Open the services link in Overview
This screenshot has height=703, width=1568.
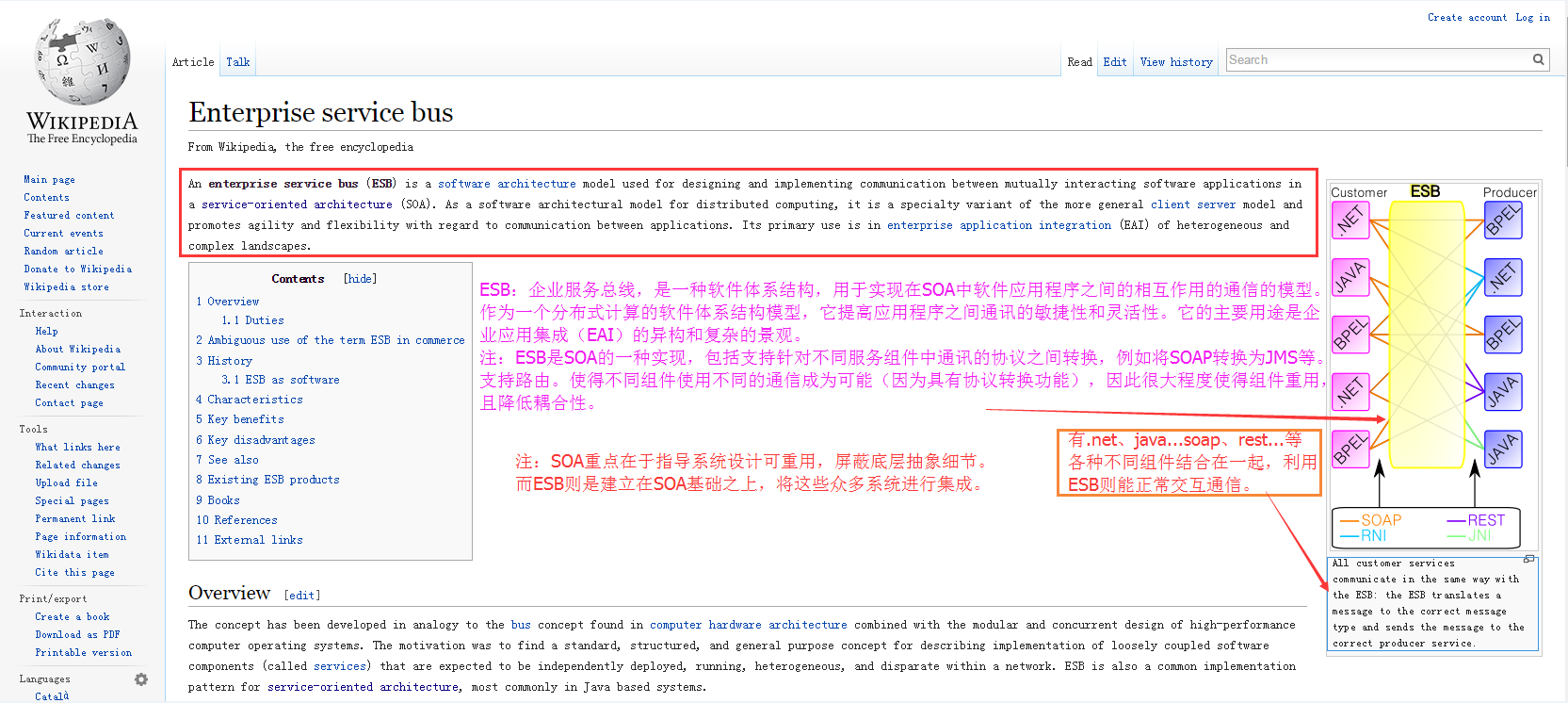point(340,666)
